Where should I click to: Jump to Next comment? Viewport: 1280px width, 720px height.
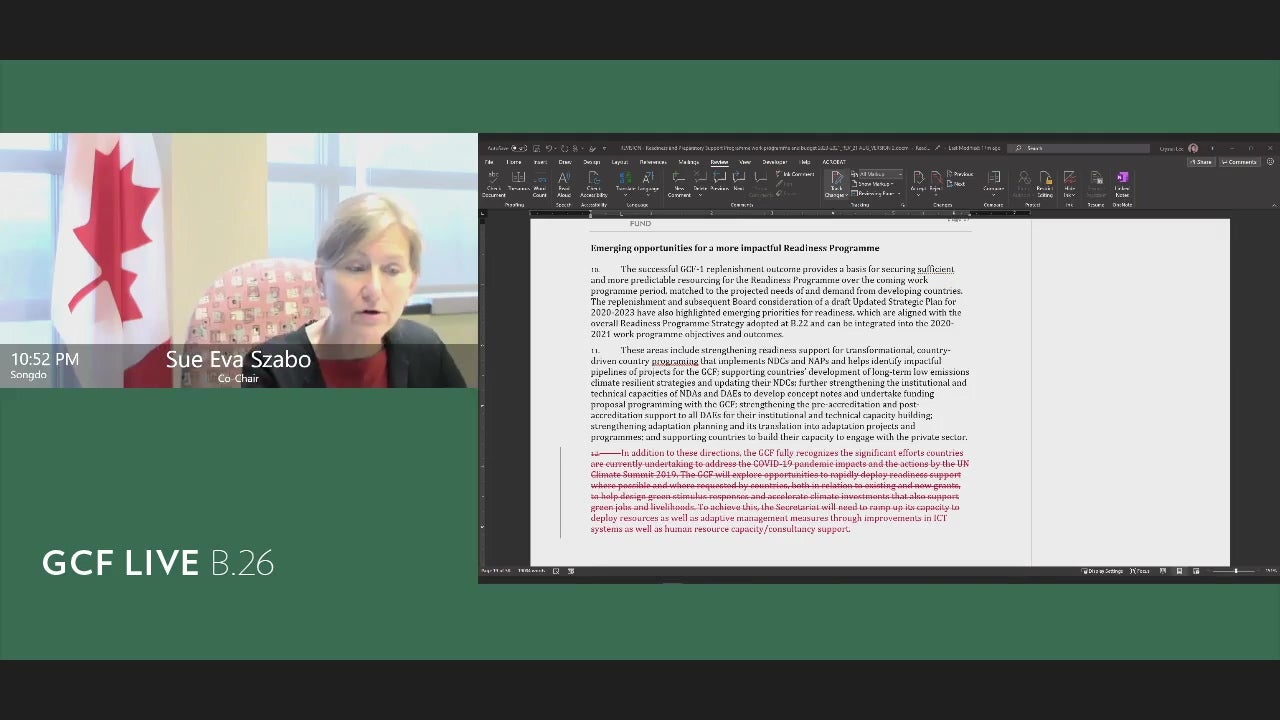pos(739,183)
